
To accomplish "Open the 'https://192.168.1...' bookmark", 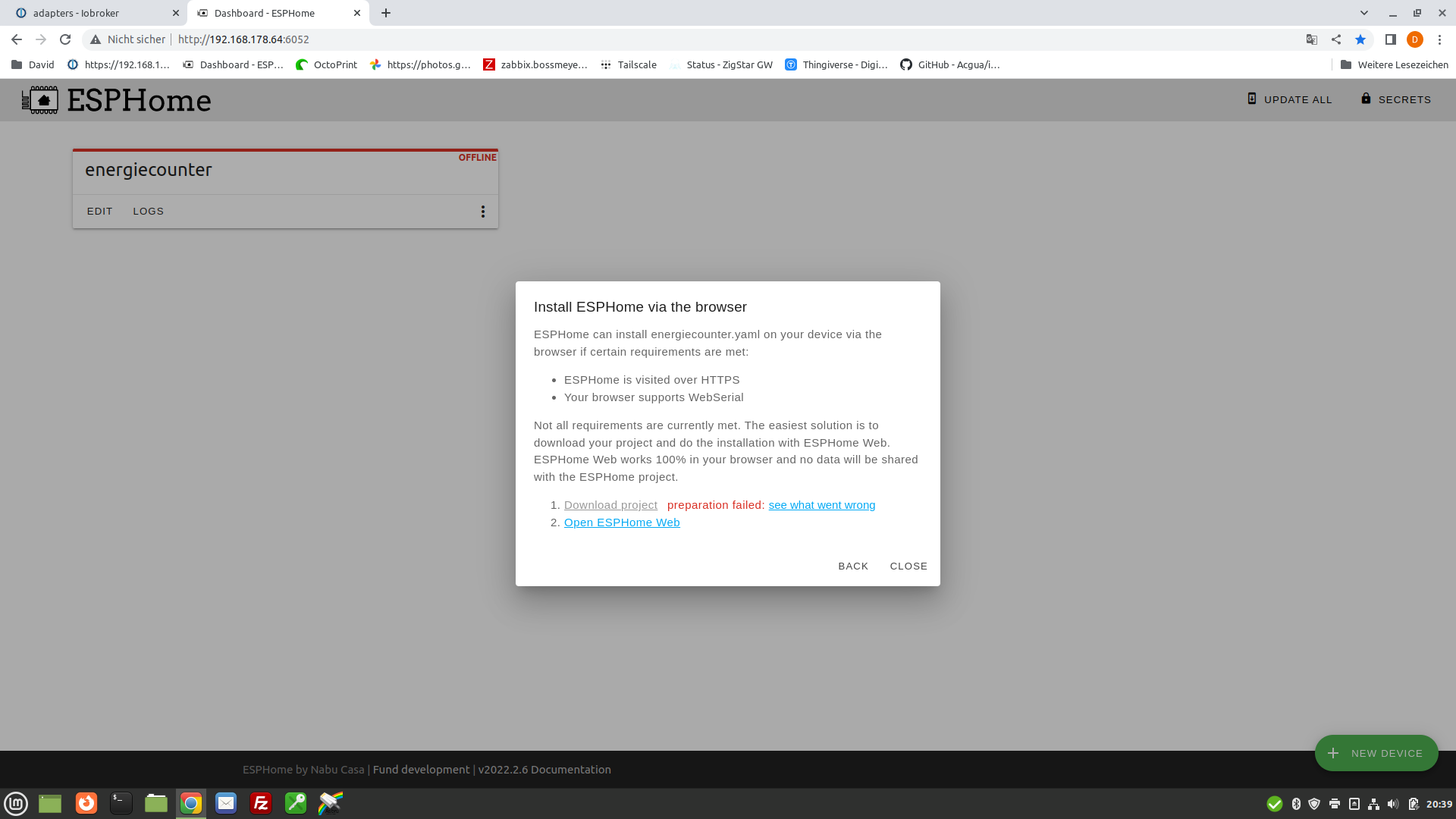I will [x=118, y=64].
